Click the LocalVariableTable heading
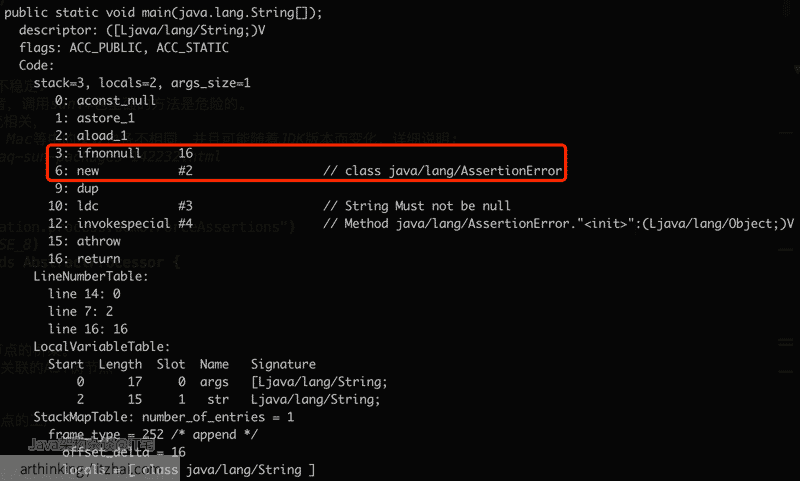 [x=102, y=347]
